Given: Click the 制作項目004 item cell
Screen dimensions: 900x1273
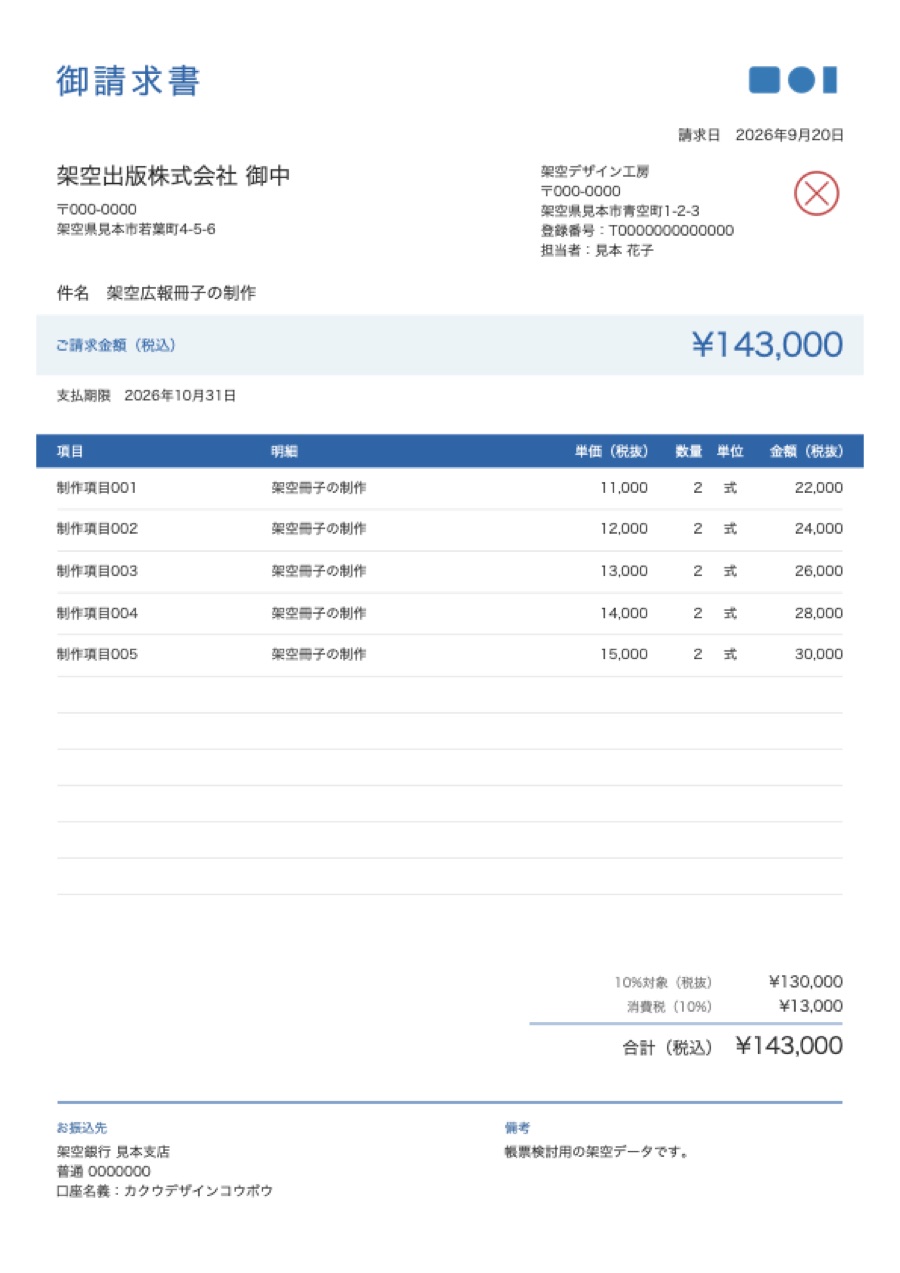Looking at the screenshot, I should (x=97, y=613).
